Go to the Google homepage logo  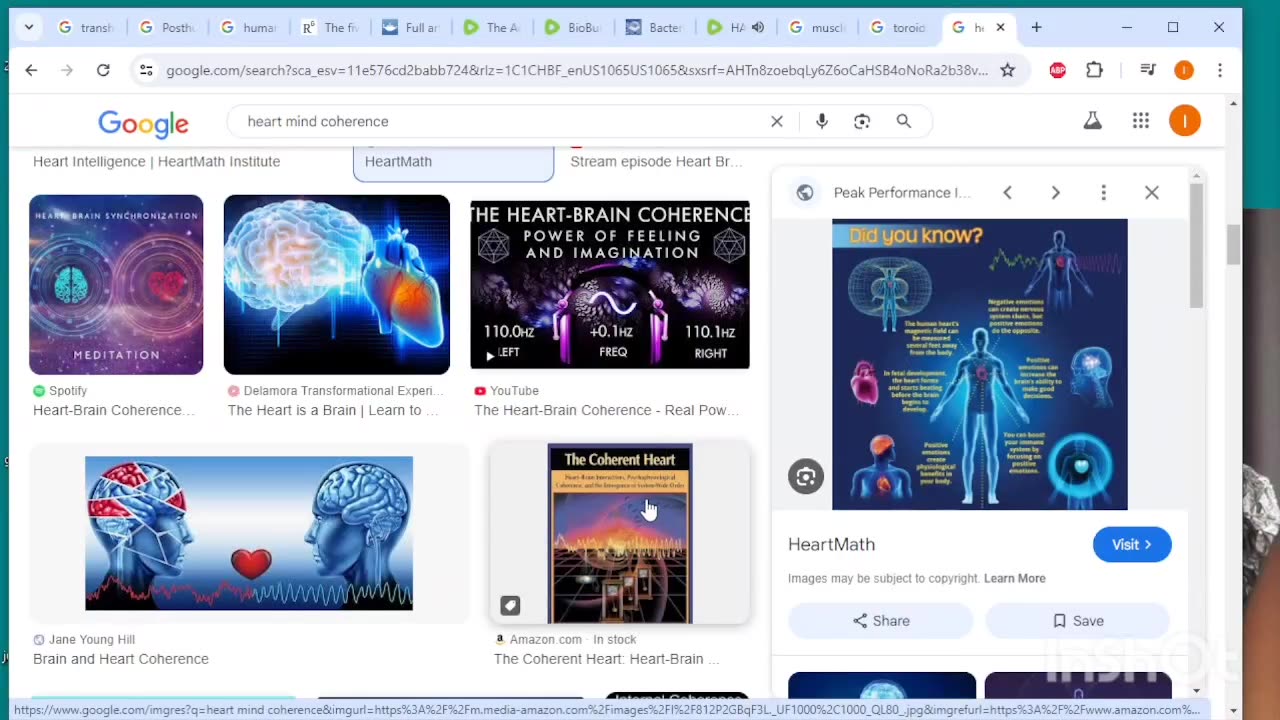click(x=143, y=123)
